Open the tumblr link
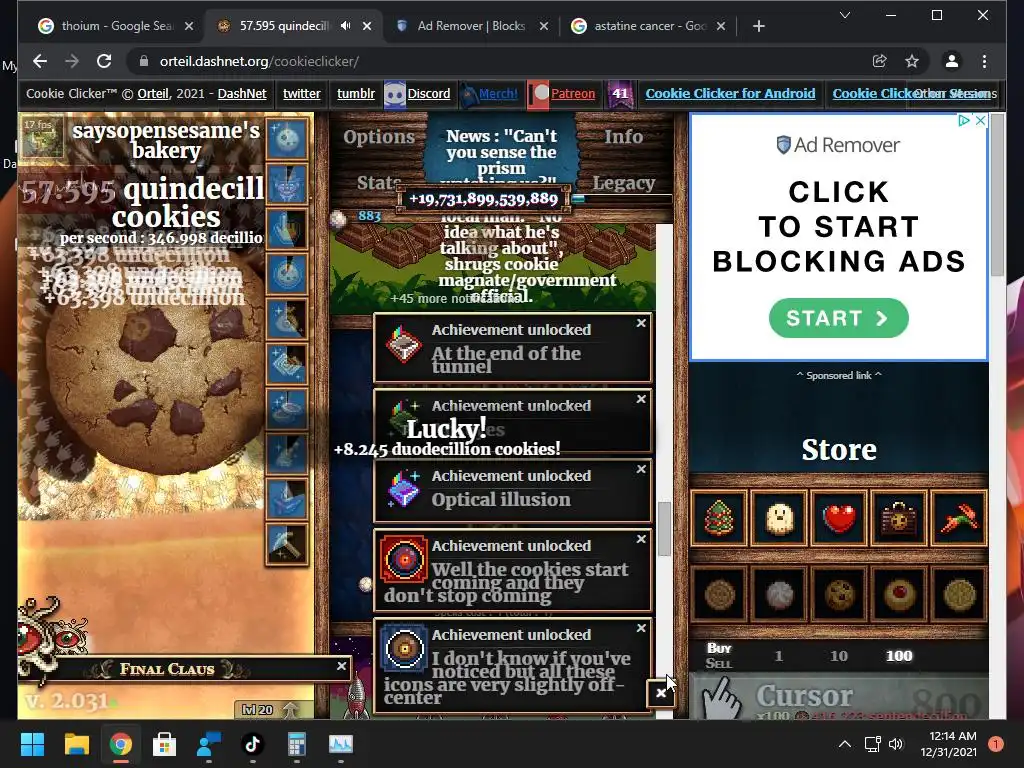The height and width of the screenshot is (768, 1024). (356, 93)
